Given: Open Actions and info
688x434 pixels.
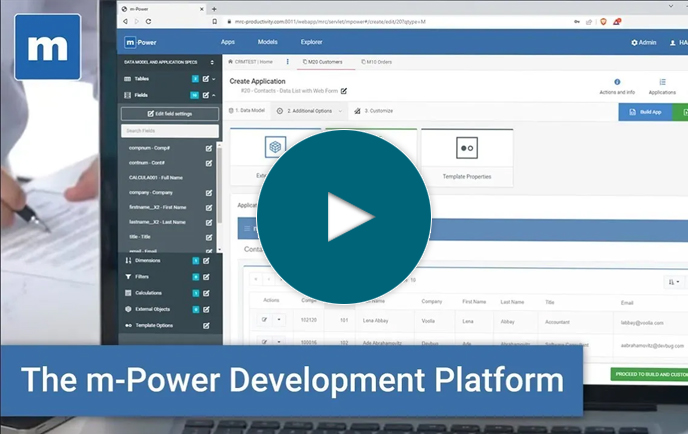Looking at the screenshot, I should (x=617, y=87).
